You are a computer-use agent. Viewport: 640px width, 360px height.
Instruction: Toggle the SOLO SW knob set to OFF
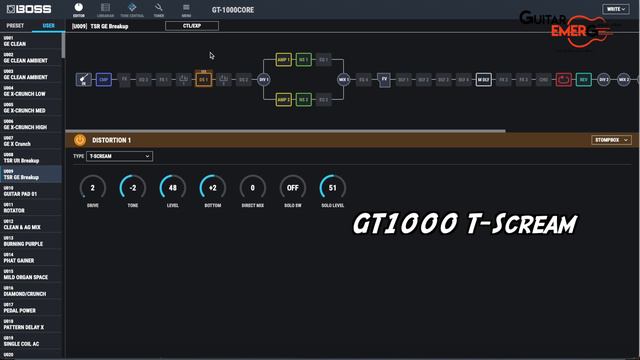coord(293,188)
